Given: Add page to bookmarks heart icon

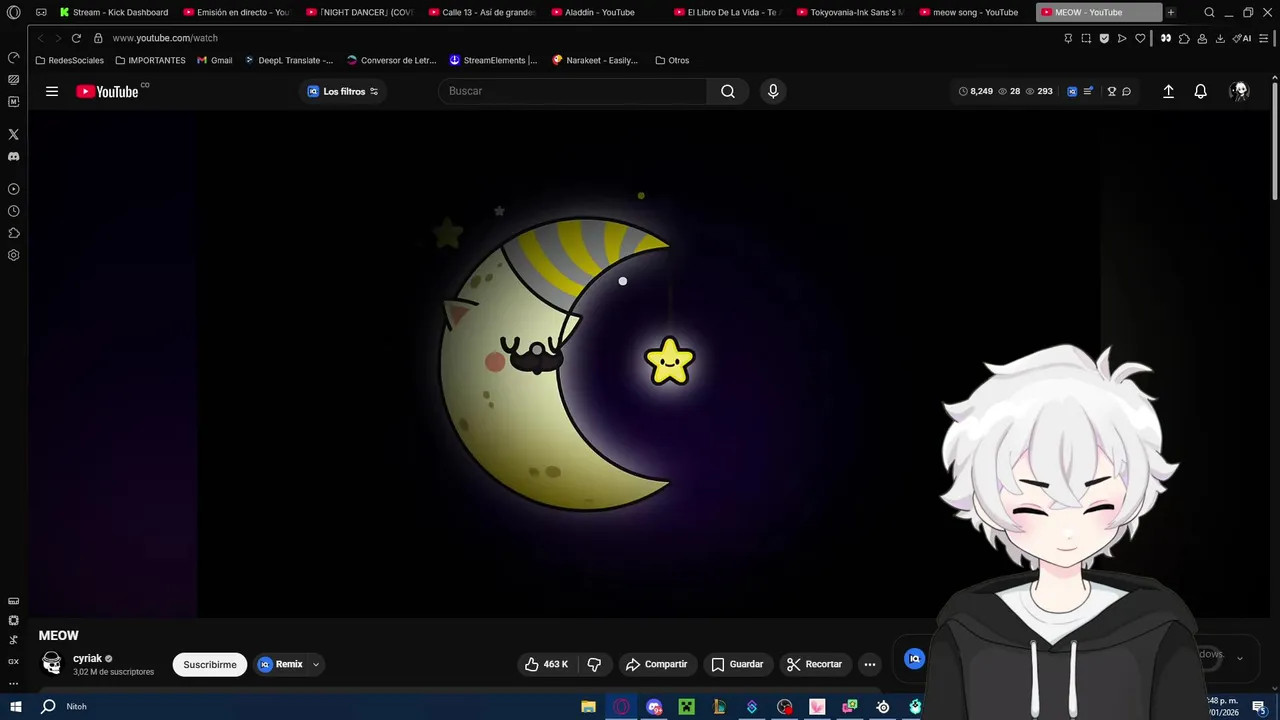Looking at the screenshot, I should [1140, 38].
